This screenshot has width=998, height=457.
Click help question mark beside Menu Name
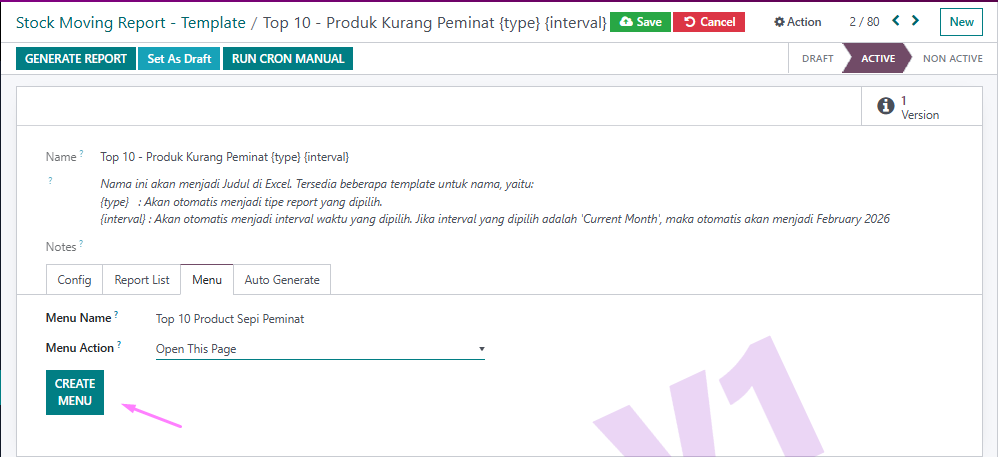pyautogui.click(x=115, y=315)
